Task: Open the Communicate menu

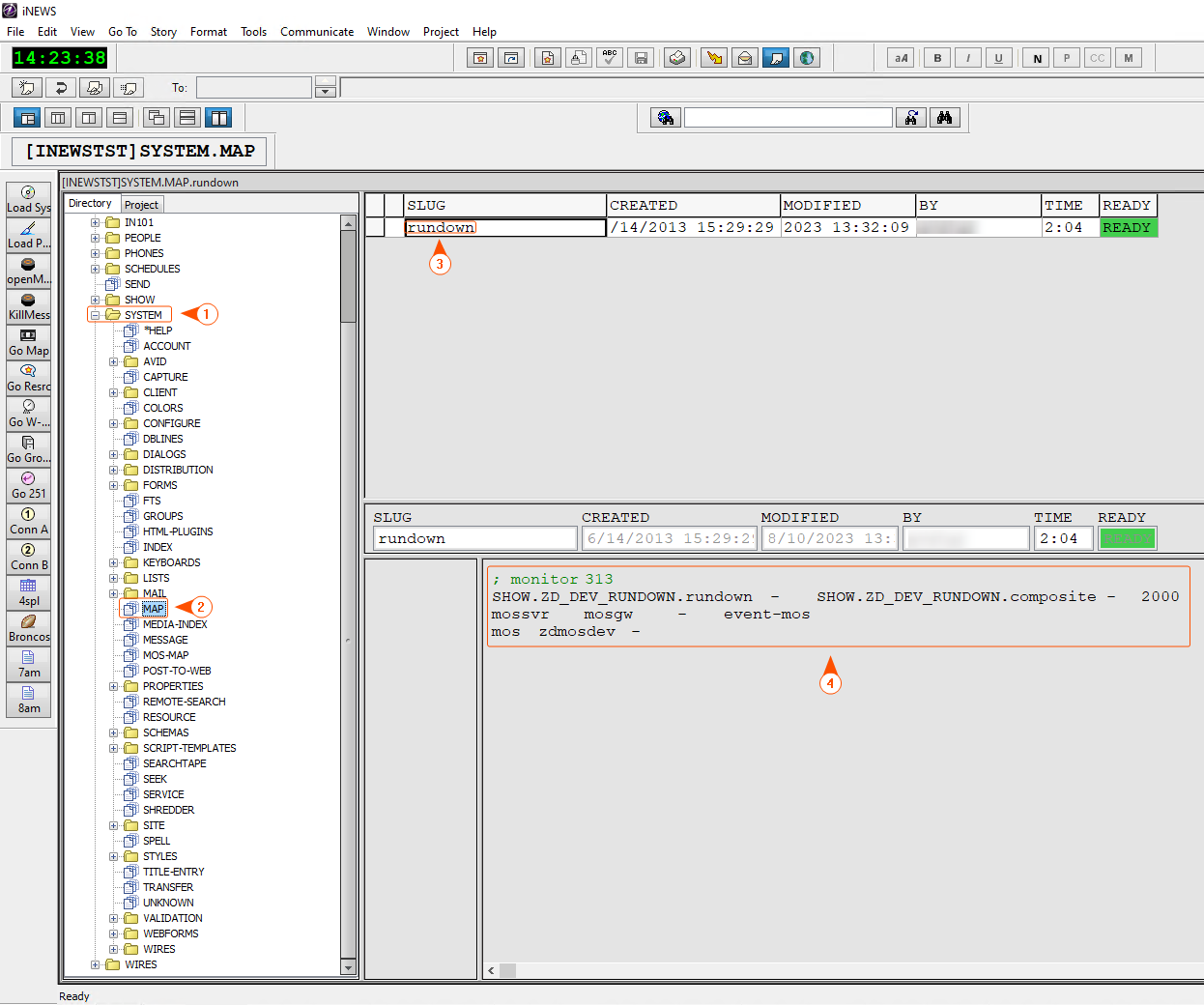Action: coord(317,32)
